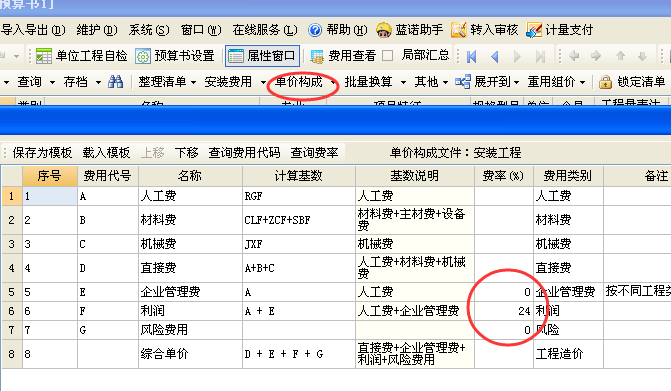Screen dimensions: 671x391
Task: Select the 利润 rate cell showing 24
Action: click(x=504, y=311)
